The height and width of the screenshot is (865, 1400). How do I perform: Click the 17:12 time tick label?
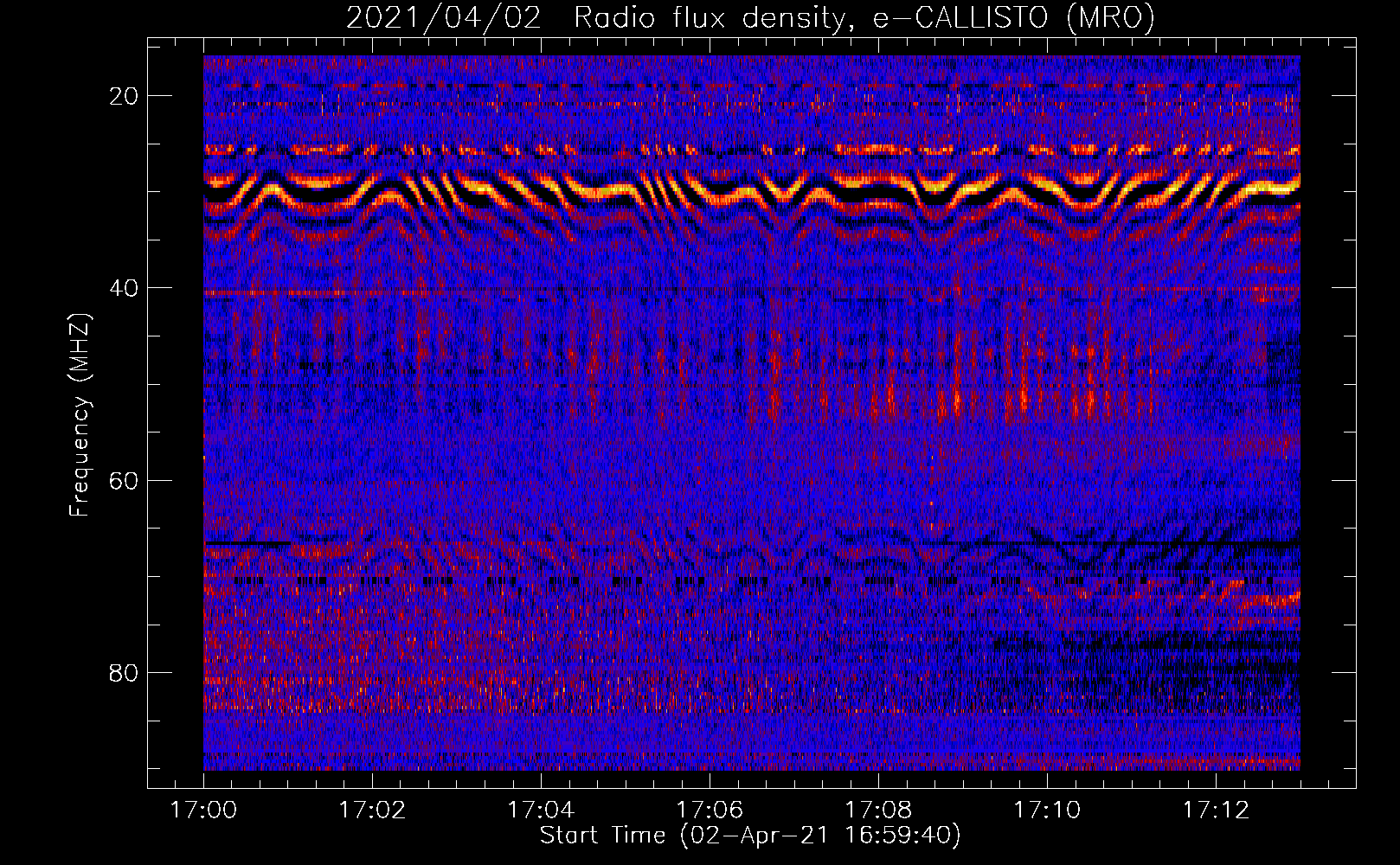click(x=1217, y=810)
